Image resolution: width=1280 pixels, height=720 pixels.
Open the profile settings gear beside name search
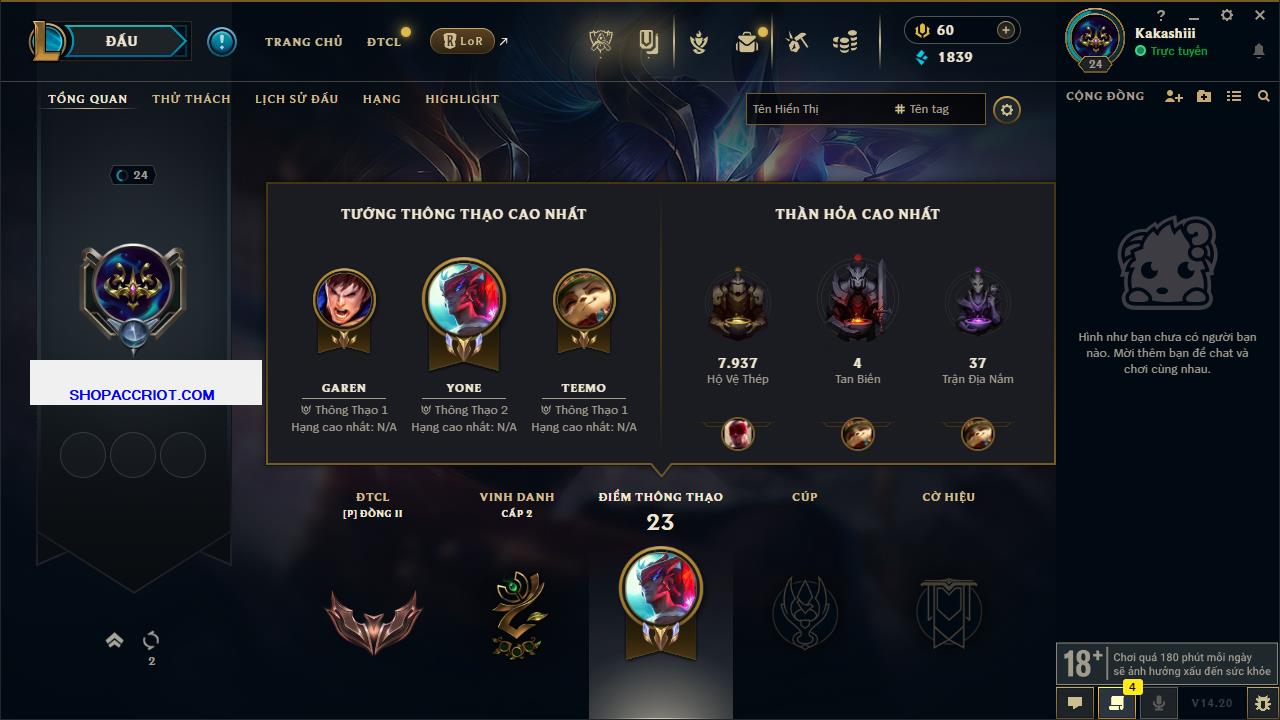click(x=1007, y=110)
